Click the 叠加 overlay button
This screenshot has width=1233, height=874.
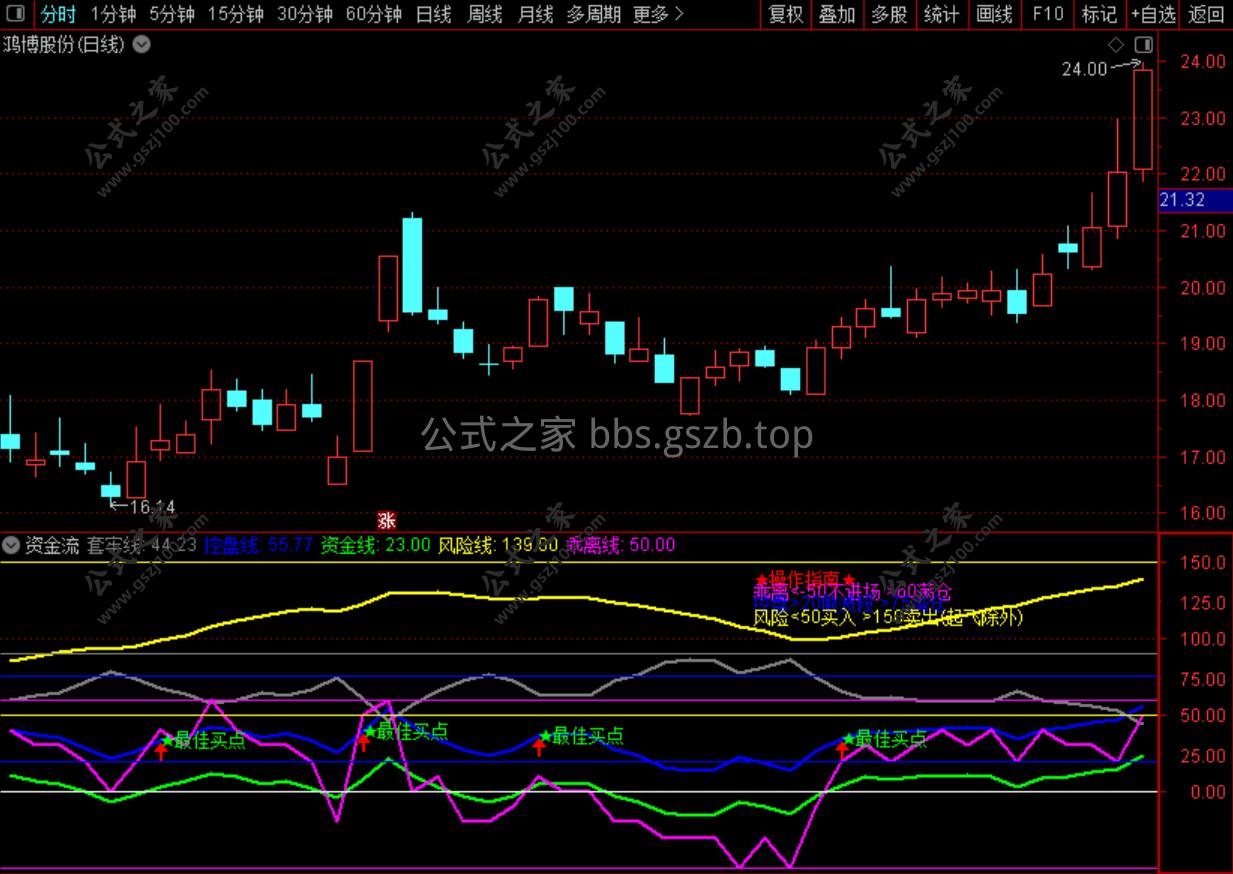837,14
